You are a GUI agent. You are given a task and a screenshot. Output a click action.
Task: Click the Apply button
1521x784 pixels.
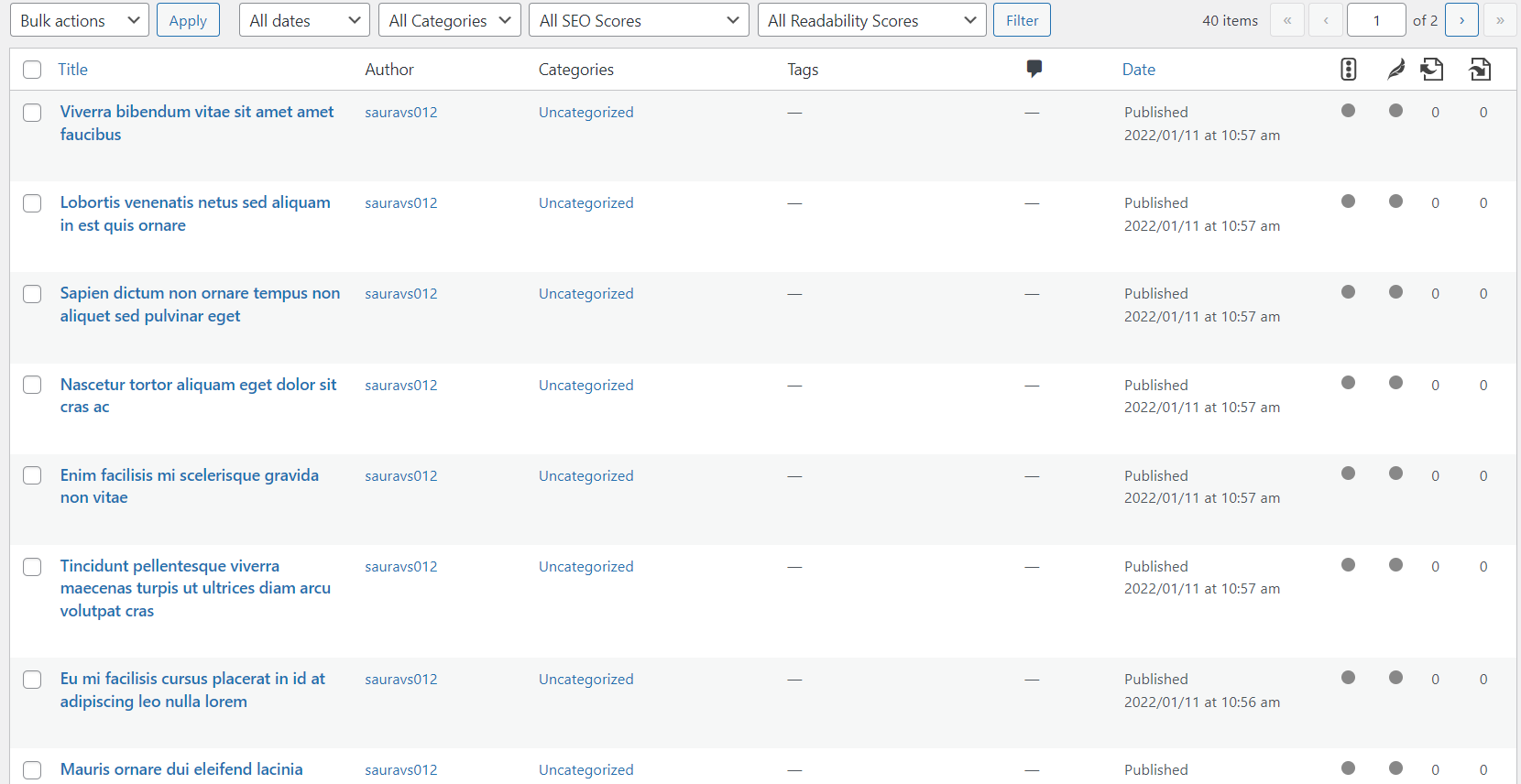pos(188,20)
